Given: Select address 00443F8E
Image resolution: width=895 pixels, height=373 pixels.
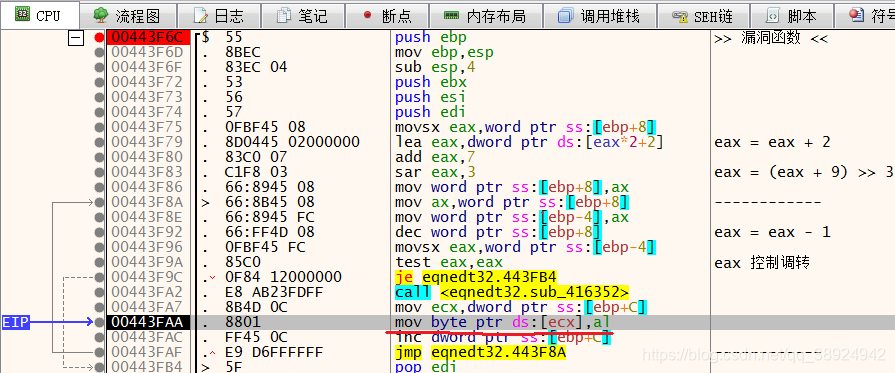Looking at the screenshot, I should tap(148, 217).
